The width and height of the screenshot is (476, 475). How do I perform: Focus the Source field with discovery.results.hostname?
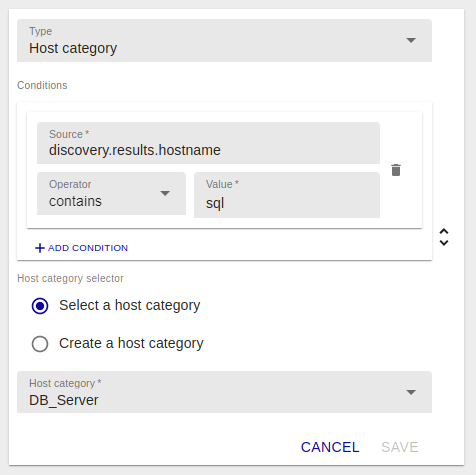208,143
